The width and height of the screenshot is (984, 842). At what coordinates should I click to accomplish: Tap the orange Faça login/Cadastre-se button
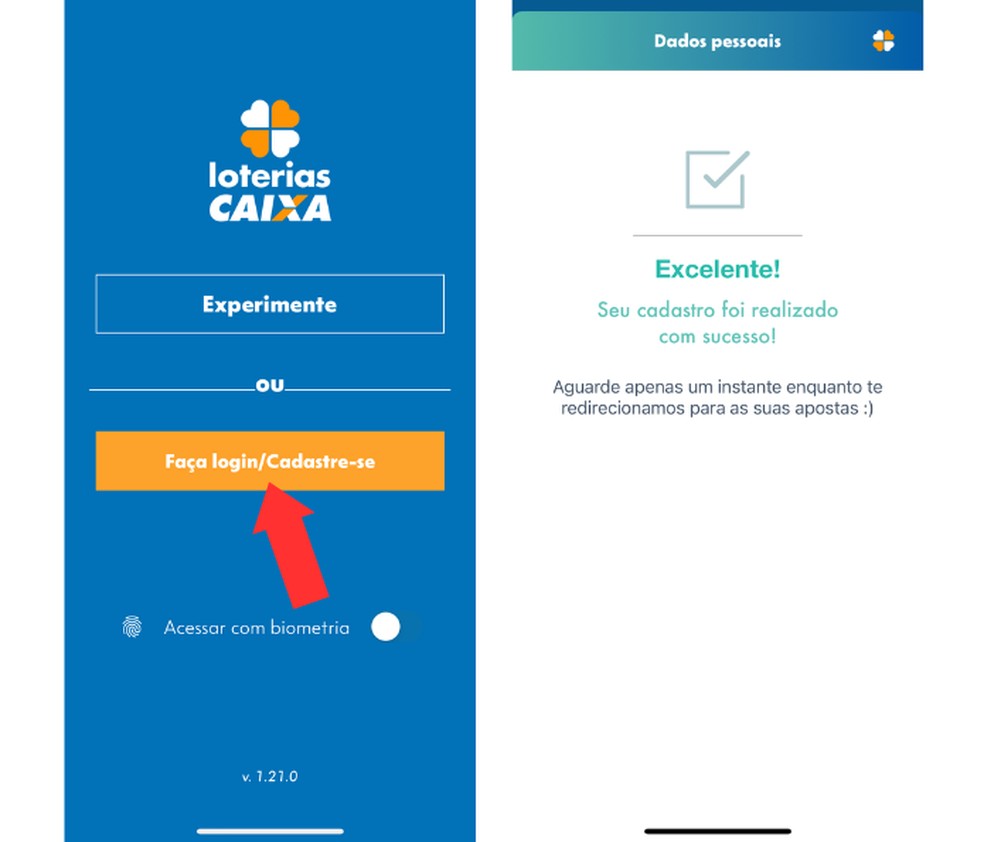(x=270, y=461)
